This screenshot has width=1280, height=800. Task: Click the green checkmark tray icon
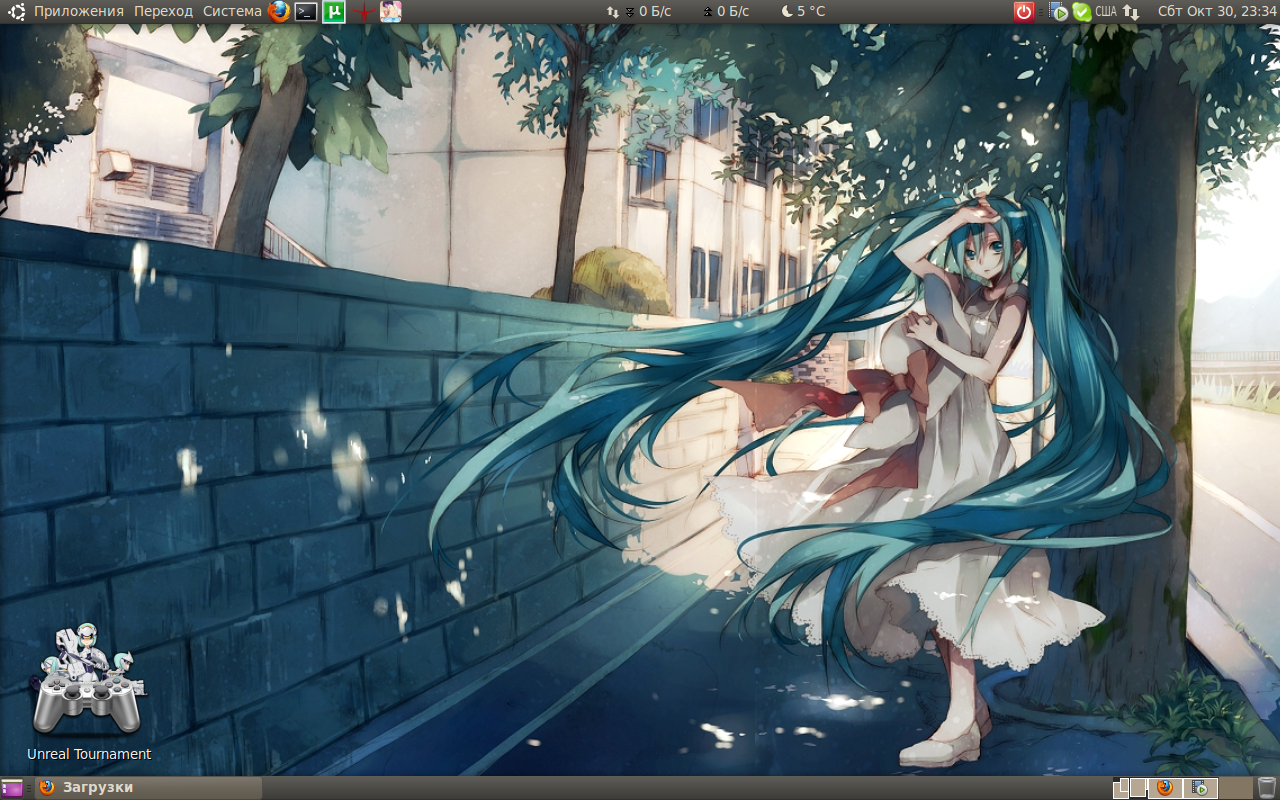[1081, 12]
